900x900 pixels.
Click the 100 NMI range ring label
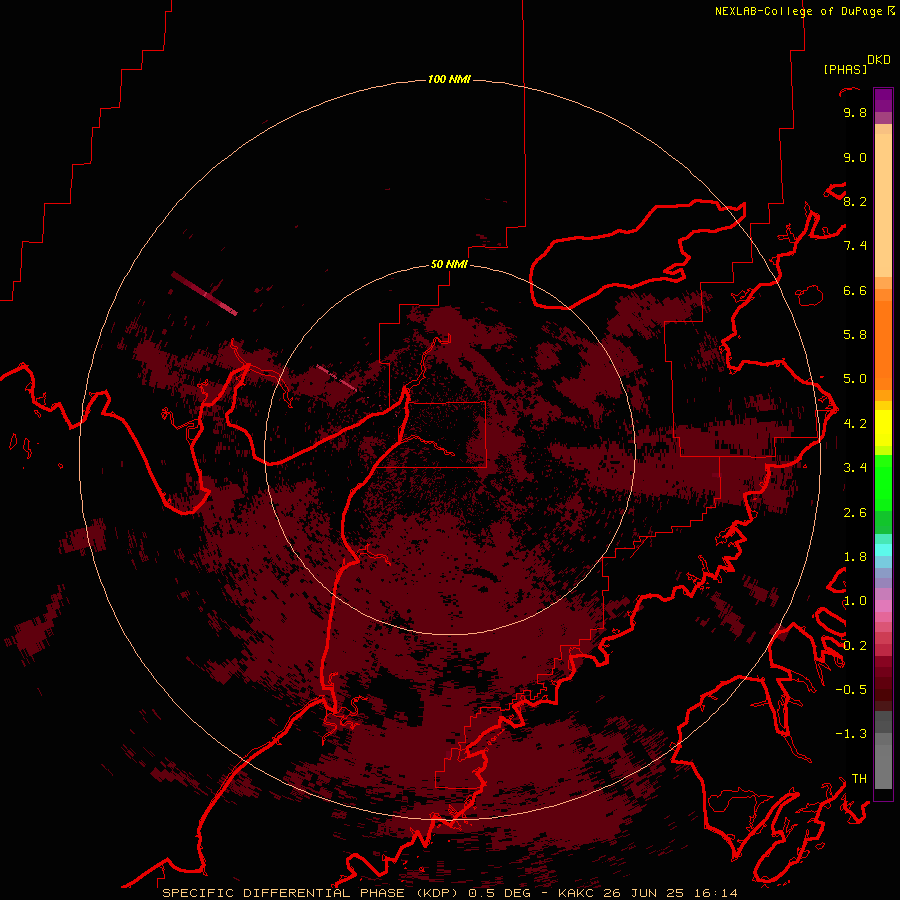pos(449,79)
